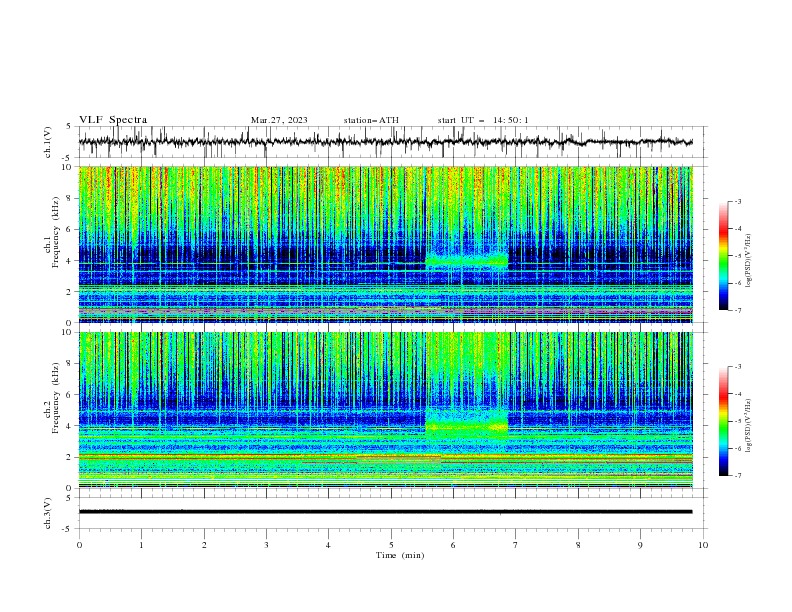Screen dimensions: 792x612
Task: Click the ch.1 voltage waveform trace panel
Action: (x=392, y=142)
